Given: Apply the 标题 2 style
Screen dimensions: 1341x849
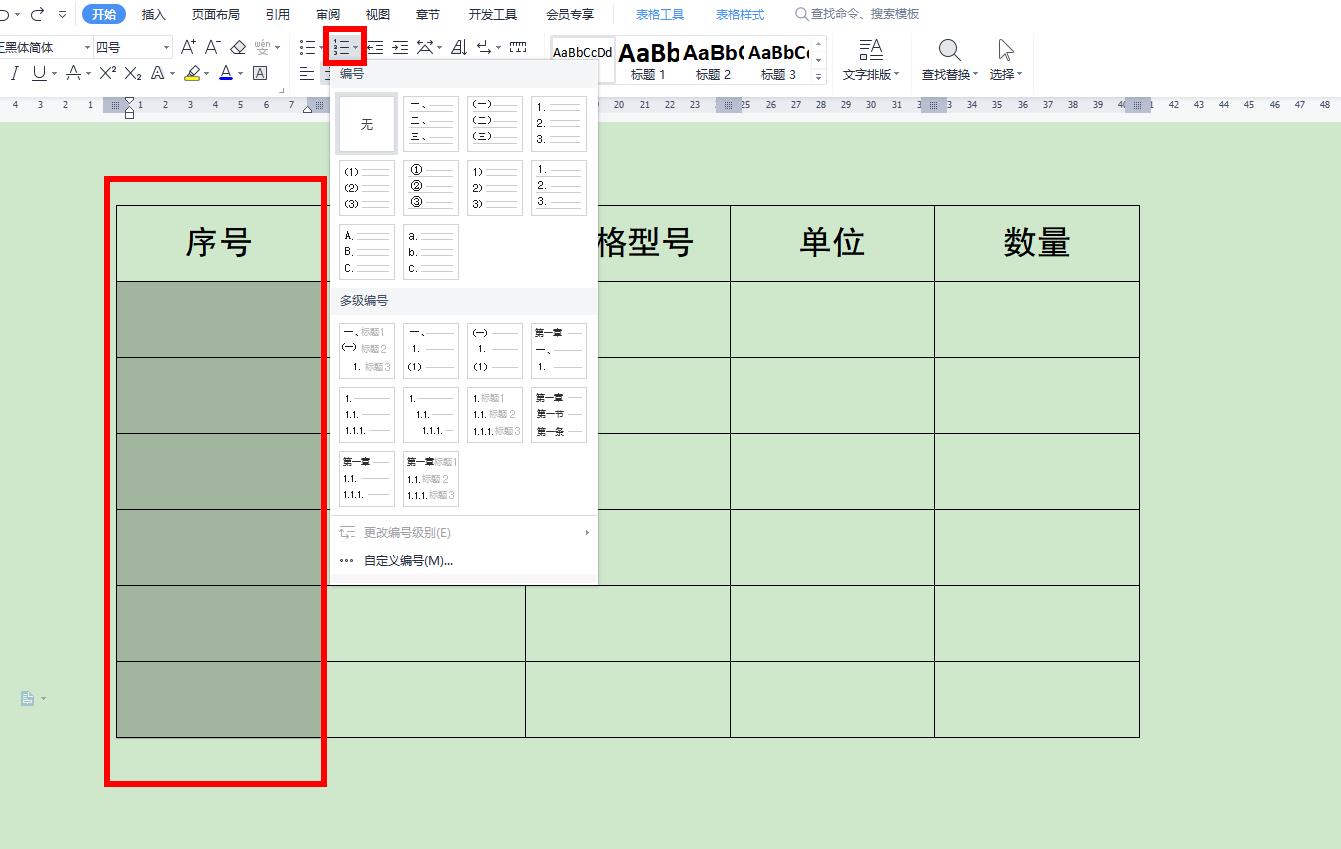Looking at the screenshot, I should click(x=713, y=60).
